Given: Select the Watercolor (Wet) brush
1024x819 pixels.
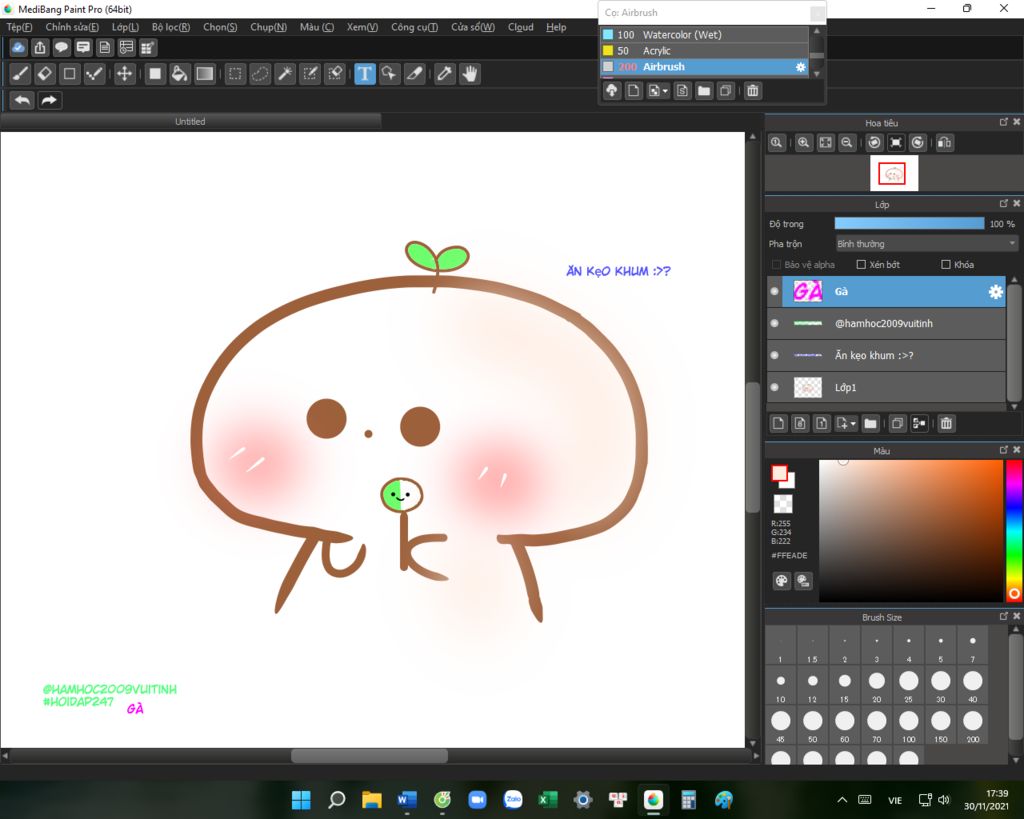Looking at the screenshot, I should coord(705,35).
